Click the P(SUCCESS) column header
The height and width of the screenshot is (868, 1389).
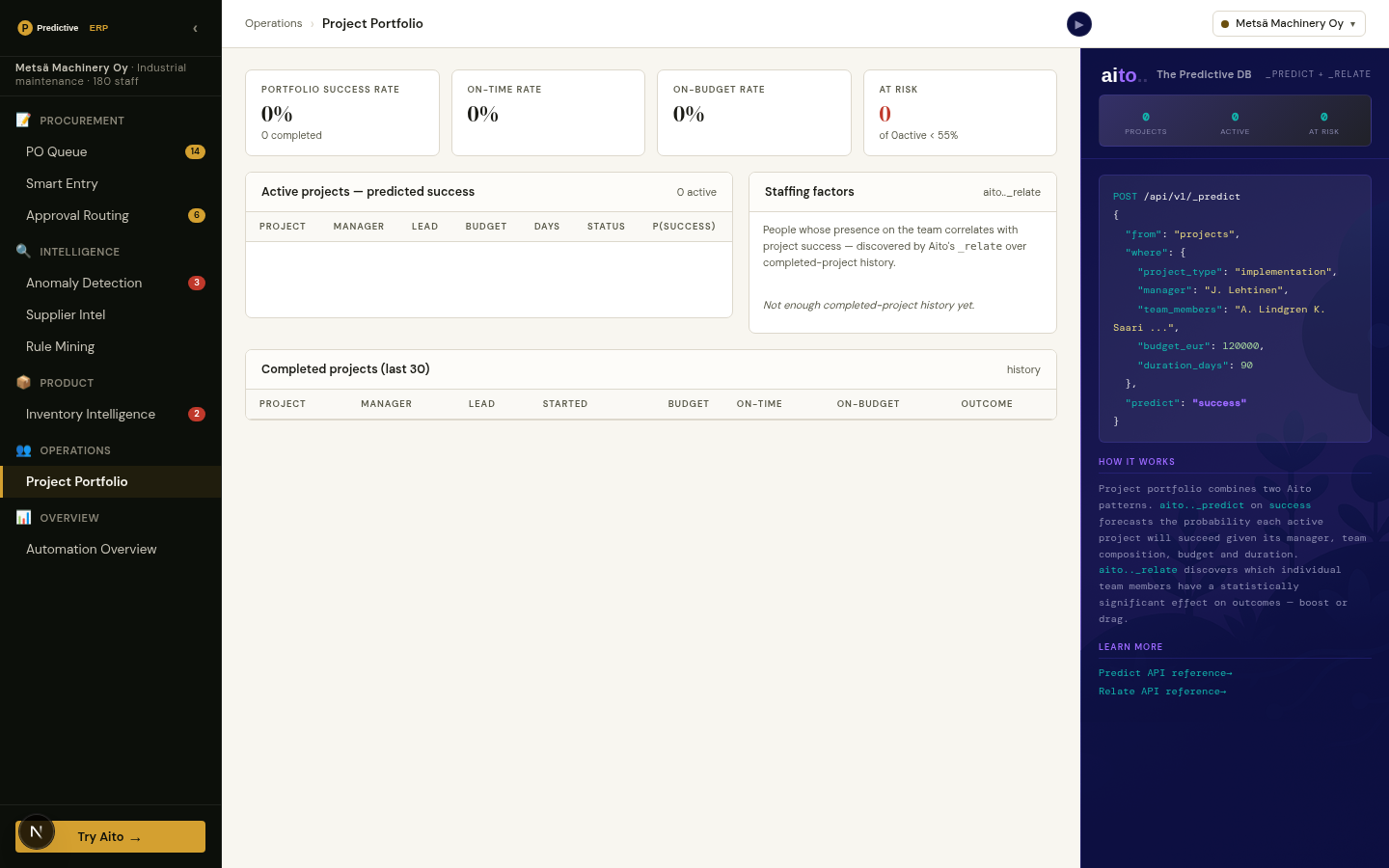point(684,227)
